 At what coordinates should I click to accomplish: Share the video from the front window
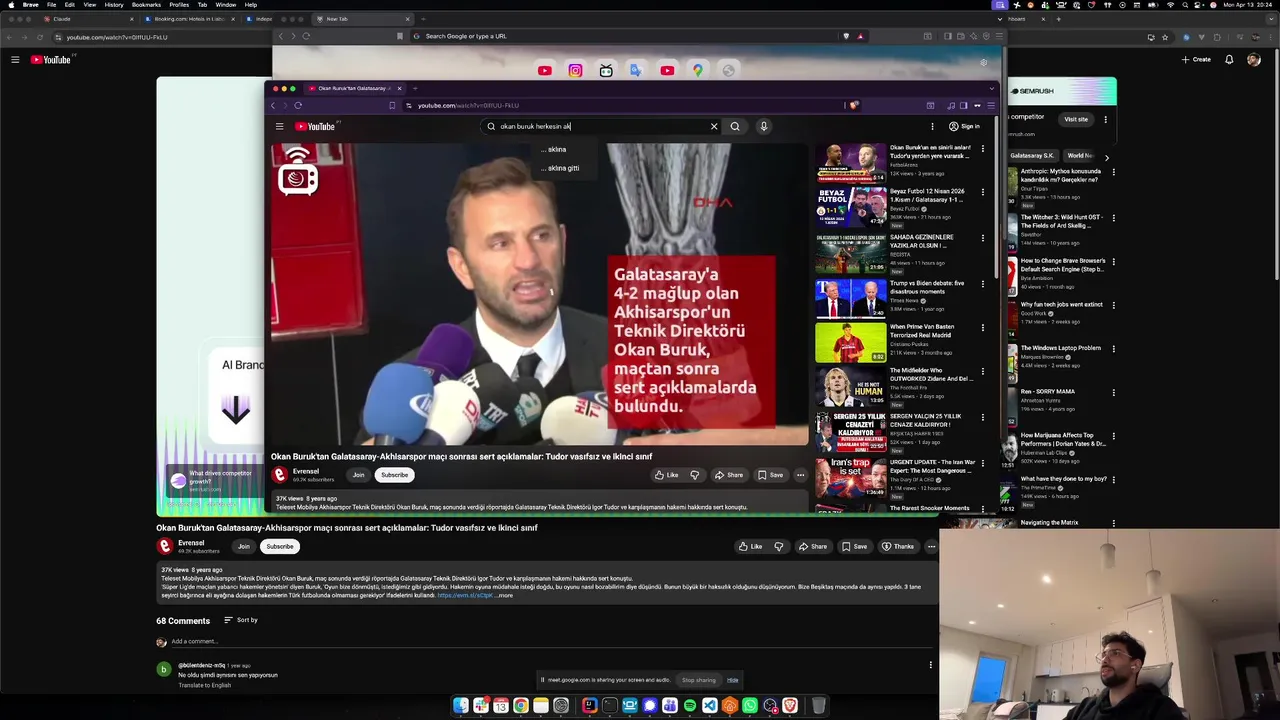click(729, 475)
